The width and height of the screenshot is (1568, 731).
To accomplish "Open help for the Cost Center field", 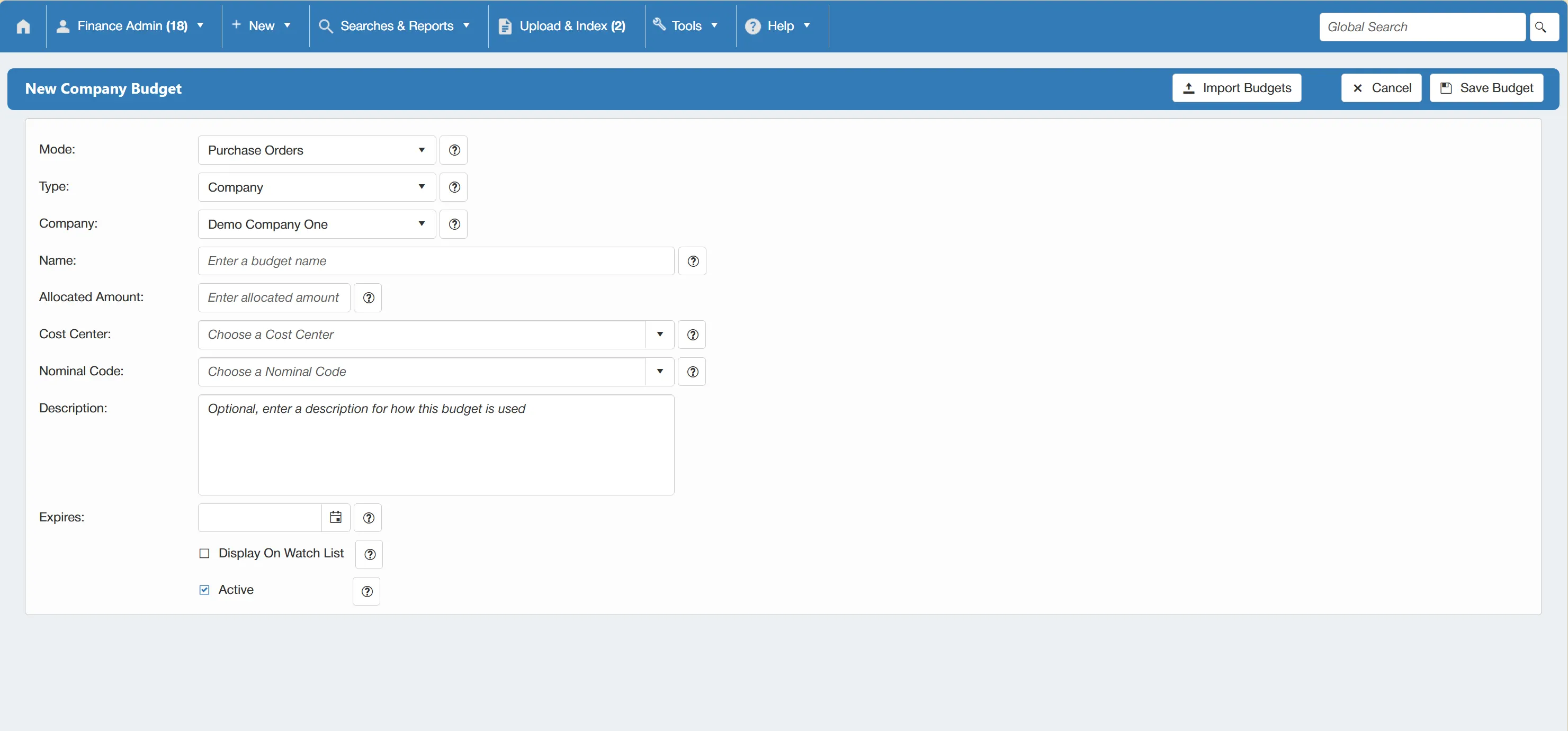I will (692, 335).
